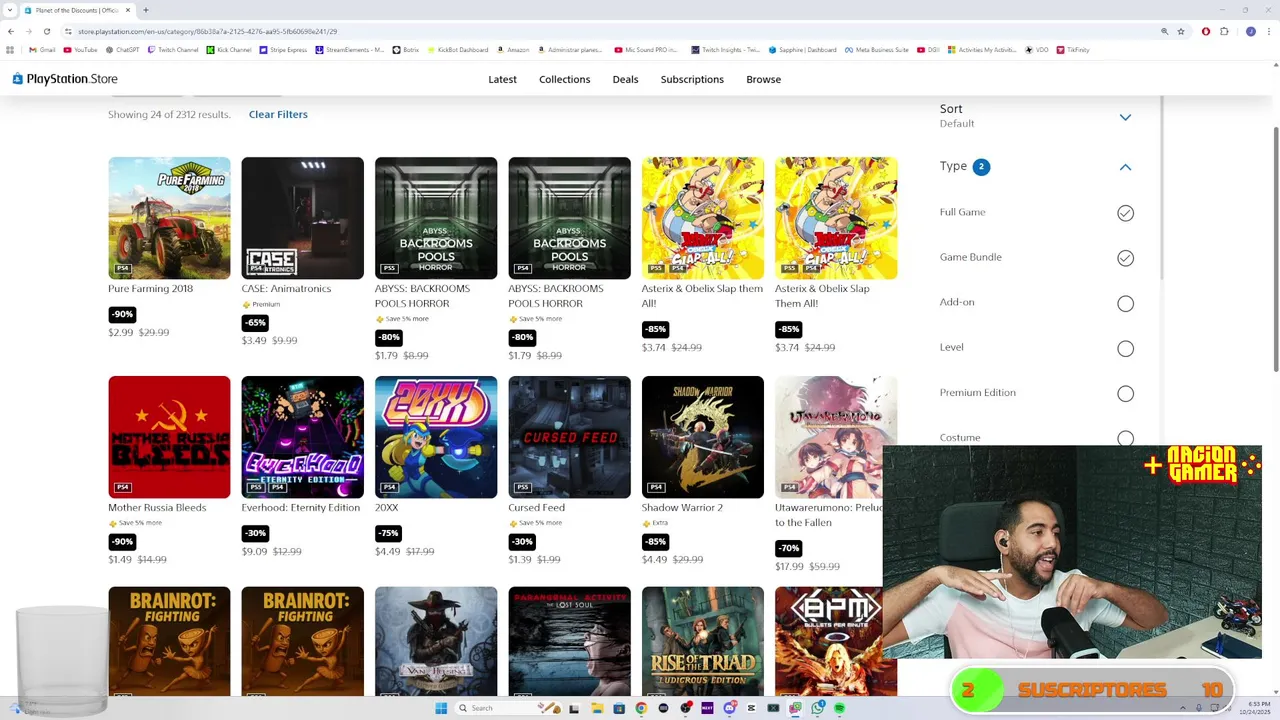Open the DGII bookmark
1280x720 pixels.
click(x=928, y=49)
